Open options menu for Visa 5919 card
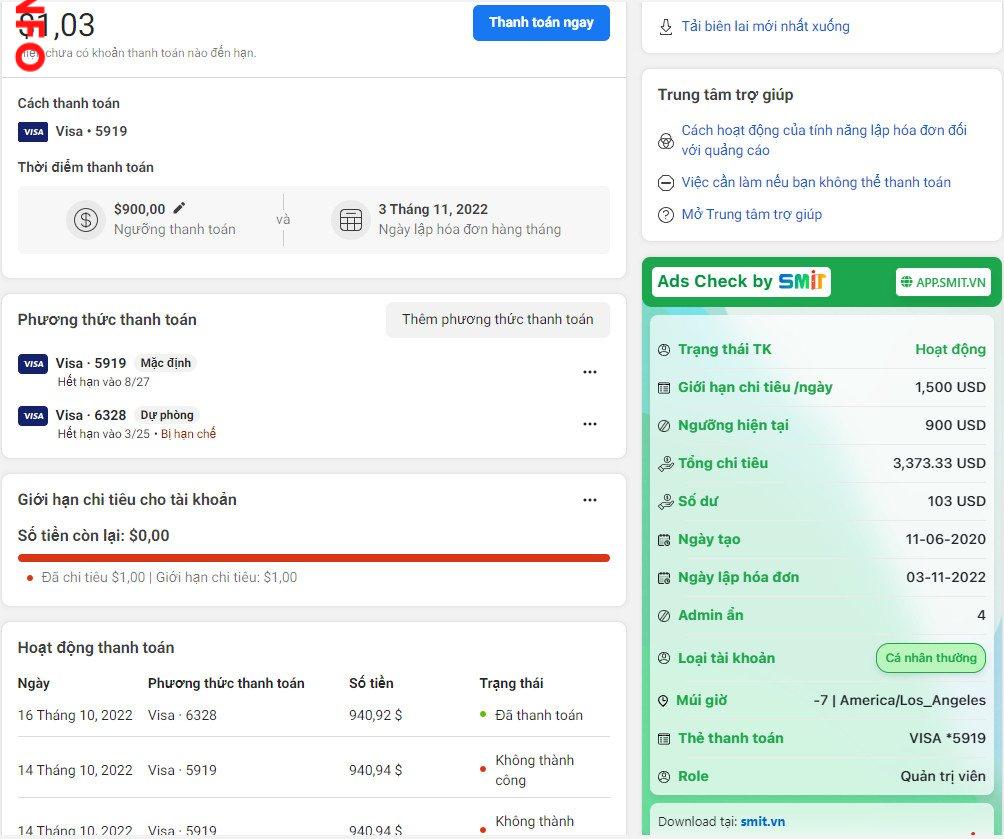 589,372
